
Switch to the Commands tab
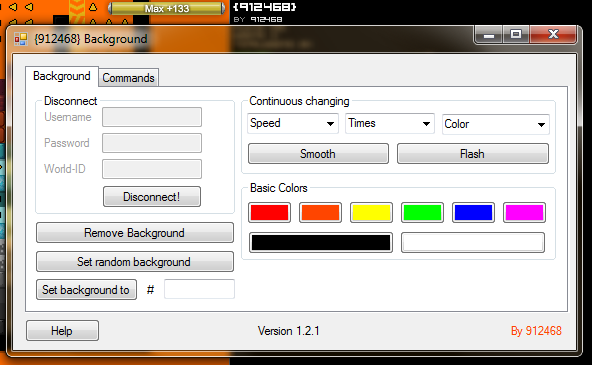pos(128,78)
